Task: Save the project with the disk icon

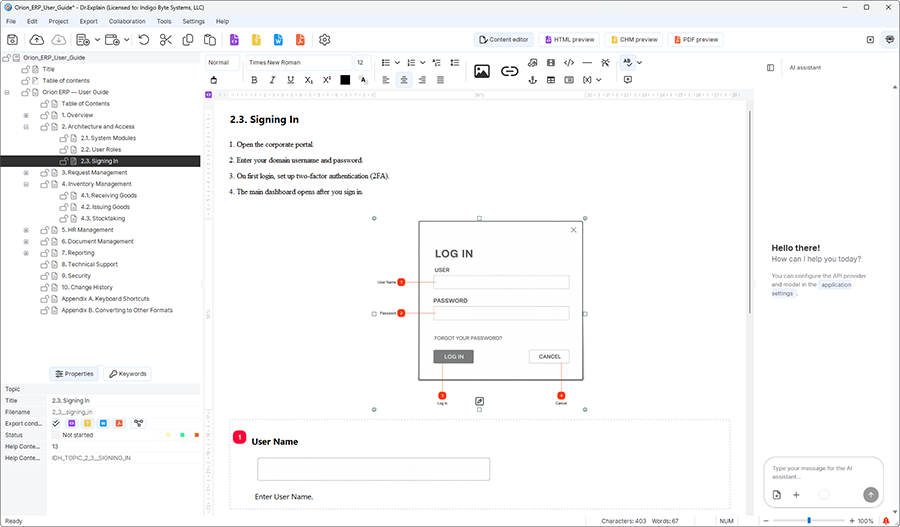Action: [x=12, y=40]
